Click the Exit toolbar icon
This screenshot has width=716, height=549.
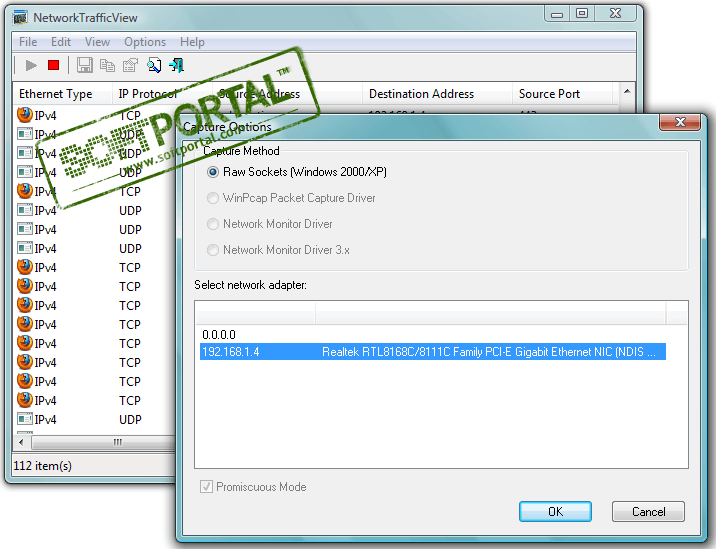point(177,65)
